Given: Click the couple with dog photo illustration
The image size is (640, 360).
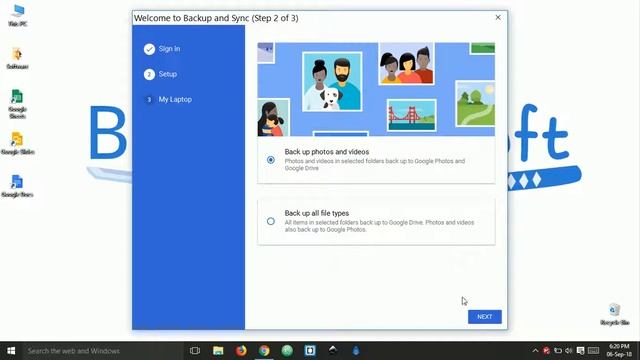Looking at the screenshot, I should (x=332, y=81).
